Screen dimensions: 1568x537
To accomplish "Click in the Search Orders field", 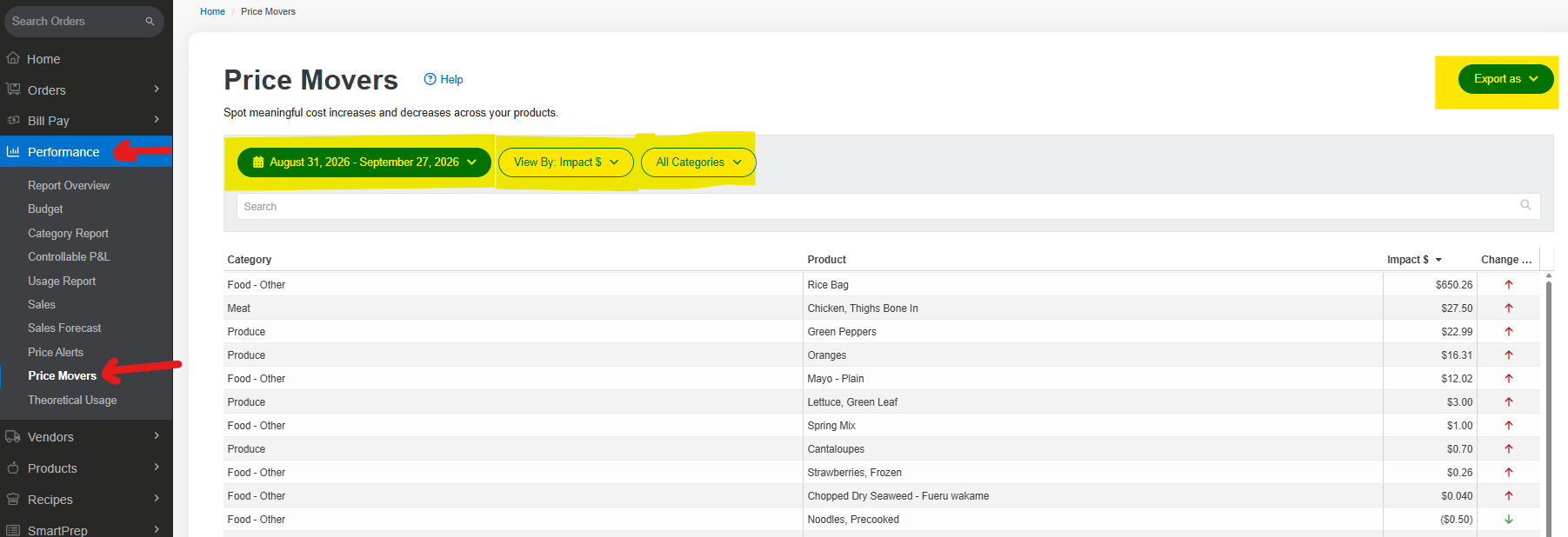I will 84,21.
